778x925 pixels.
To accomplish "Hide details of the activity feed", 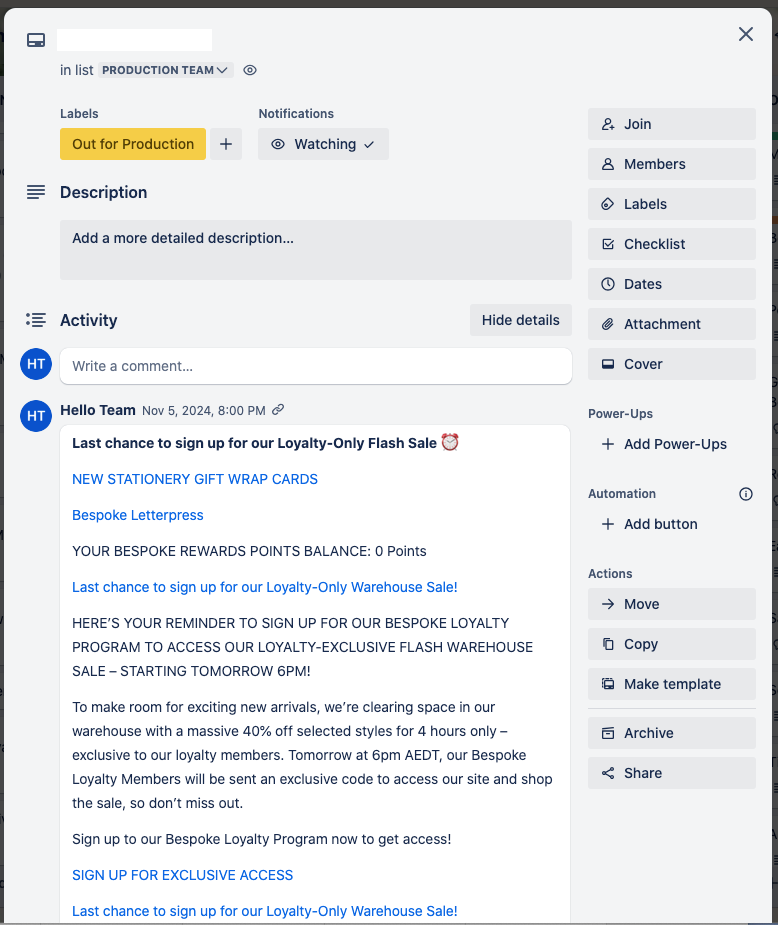I will coord(521,320).
